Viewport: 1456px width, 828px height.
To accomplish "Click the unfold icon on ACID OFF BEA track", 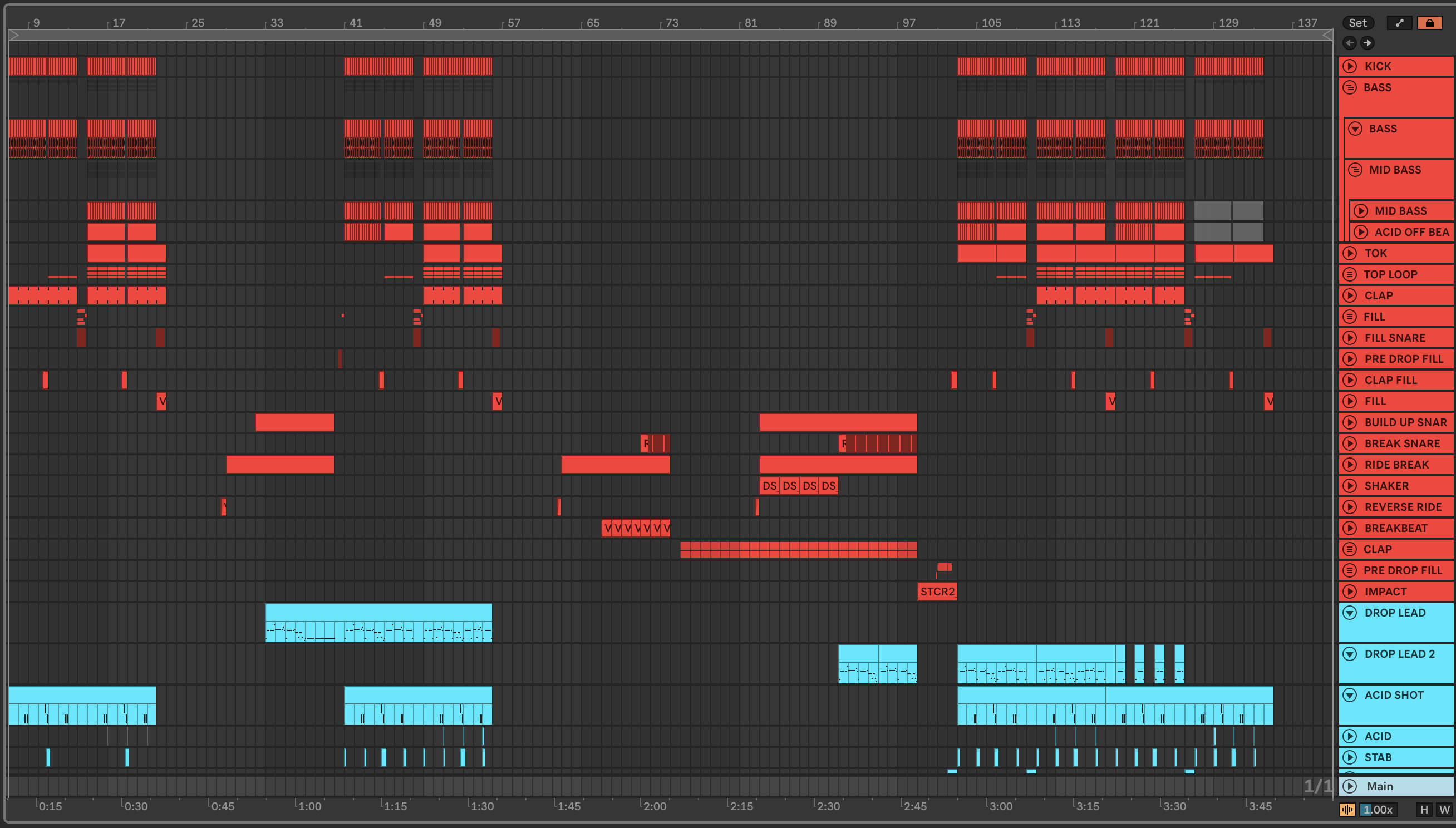I will tap(1360, 232).
